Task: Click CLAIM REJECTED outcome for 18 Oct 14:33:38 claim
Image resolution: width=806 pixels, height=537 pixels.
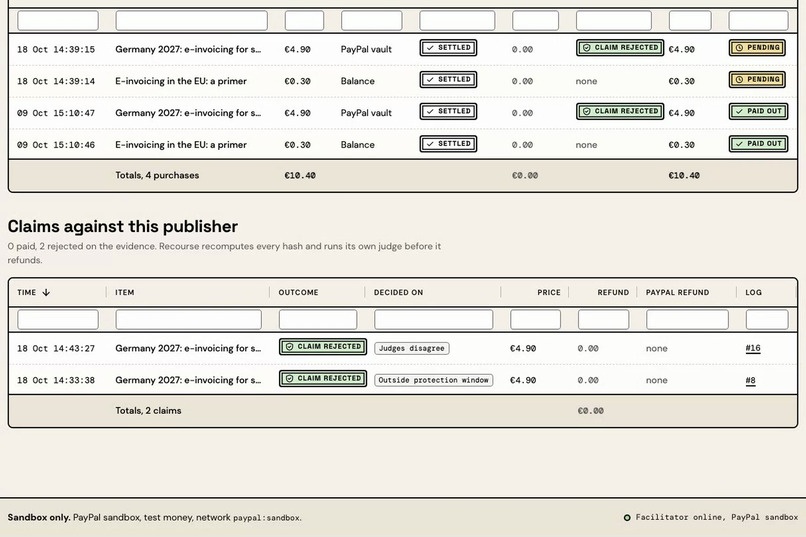Action: click(323, 379)
